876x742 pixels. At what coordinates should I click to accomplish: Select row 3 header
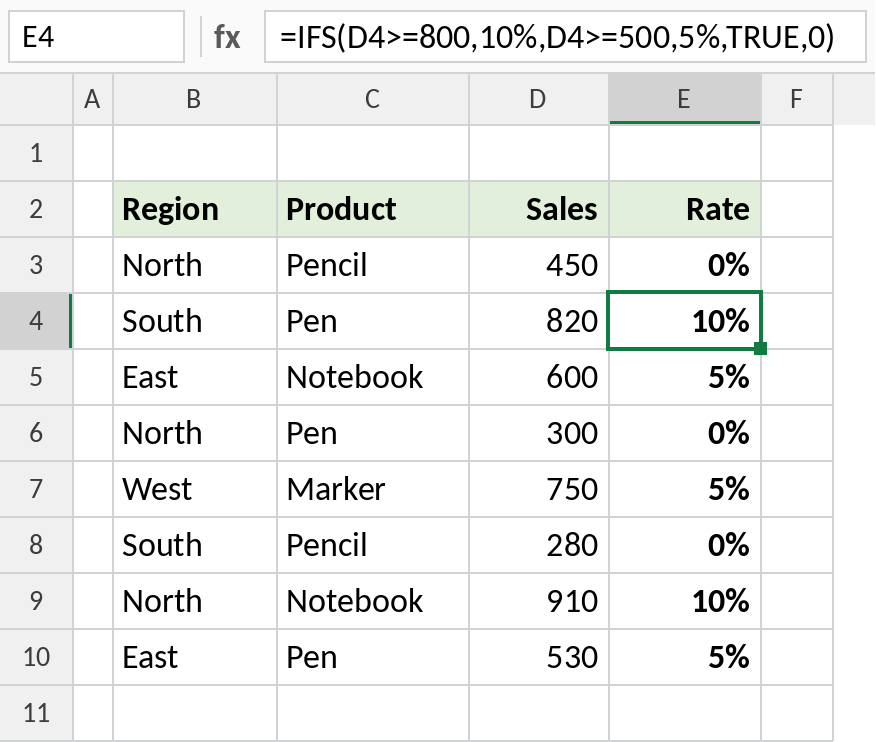click(x=36, y=265)
